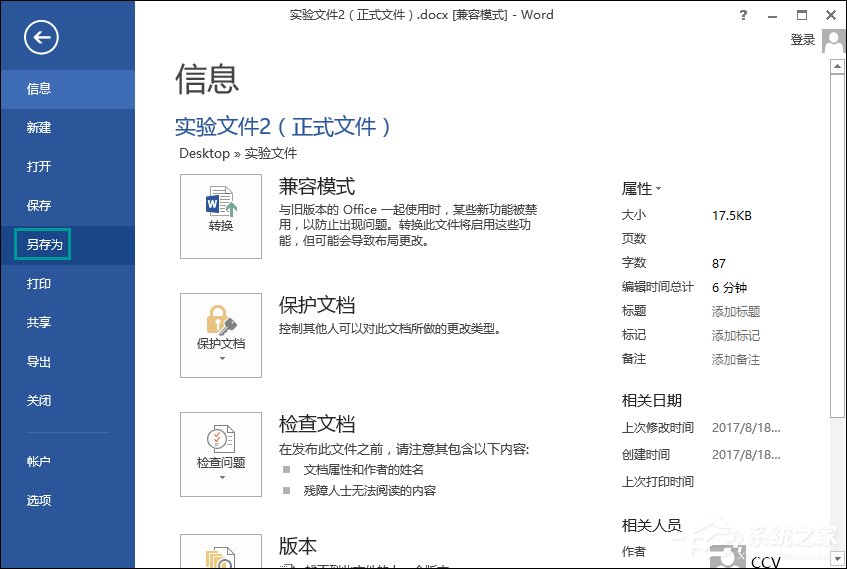The height and width of the screenshot is (569, 847).
Task: Select the Export option in sidebar
Action: pyautogui.click(x=39, y=362)
